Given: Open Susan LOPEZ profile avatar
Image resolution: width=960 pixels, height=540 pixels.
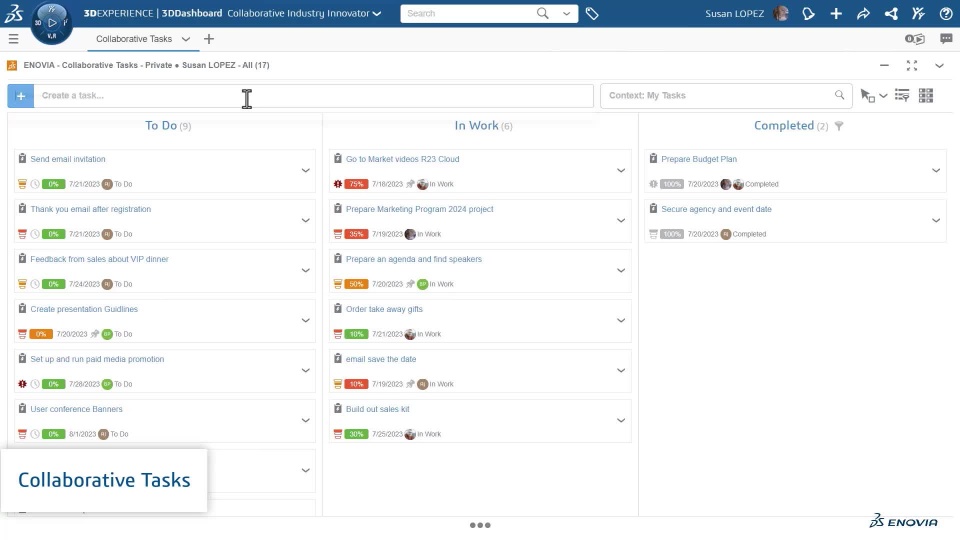Looking at the screenshot, I should [781, 13].
